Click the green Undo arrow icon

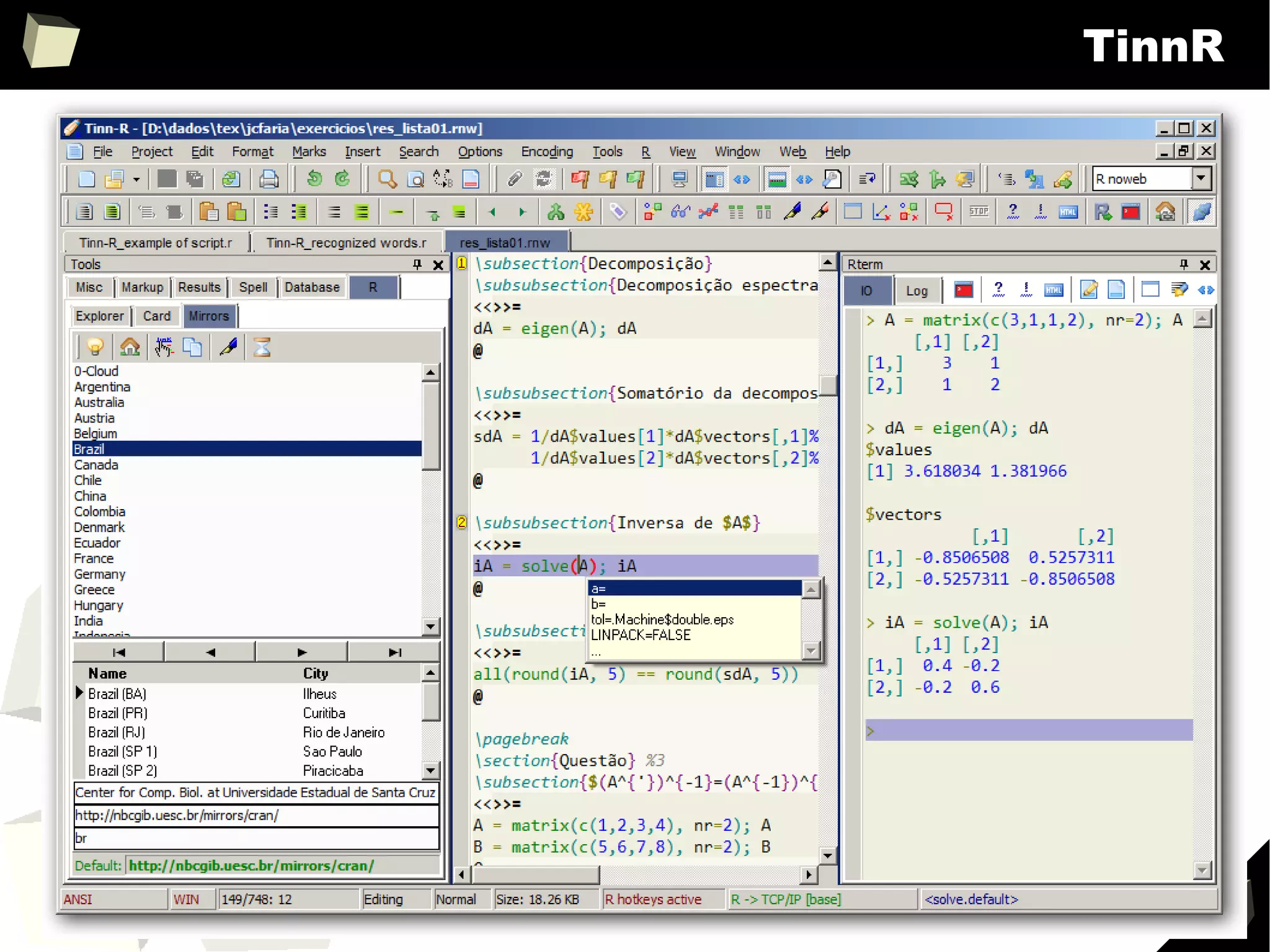pos(314,179)
